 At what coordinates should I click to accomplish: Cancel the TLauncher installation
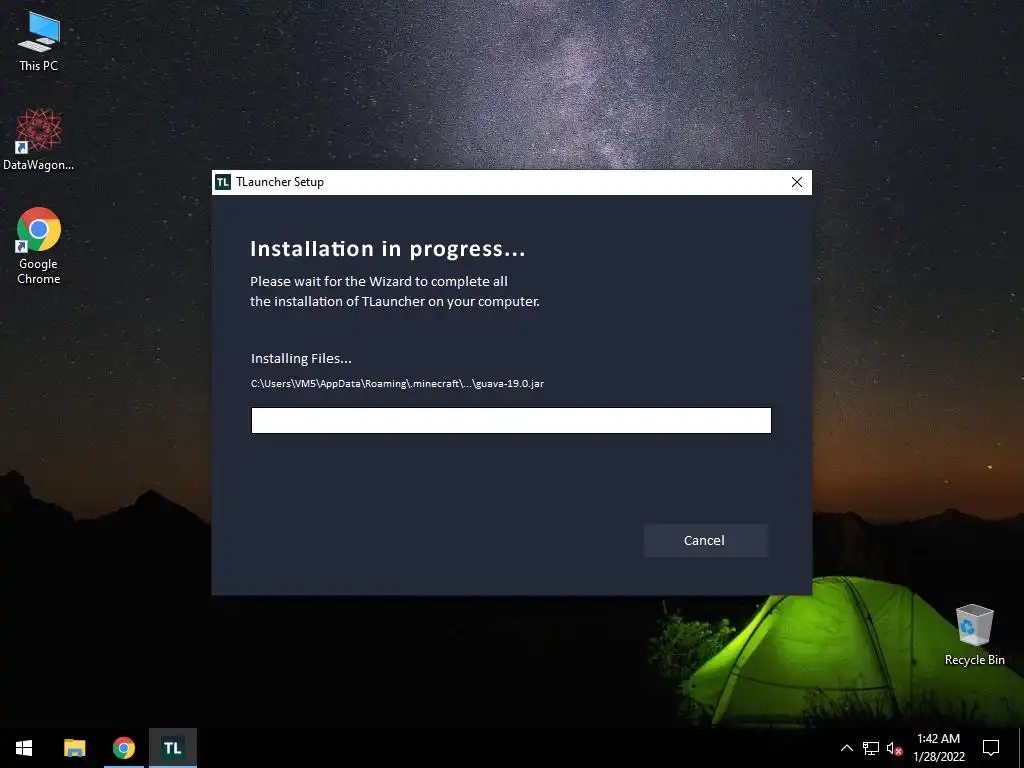[705, 540]
